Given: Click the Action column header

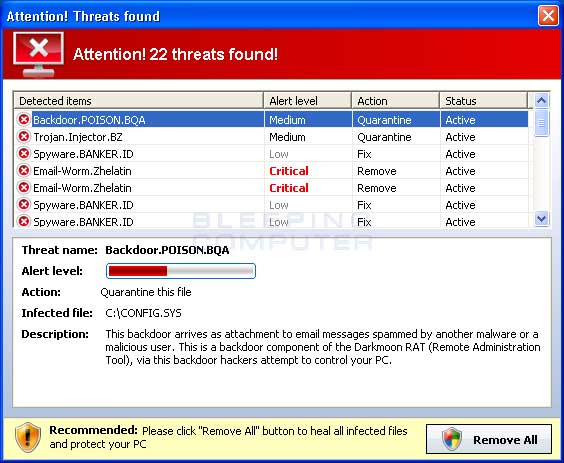Looking at the screenshot, I should pos(396,101).
